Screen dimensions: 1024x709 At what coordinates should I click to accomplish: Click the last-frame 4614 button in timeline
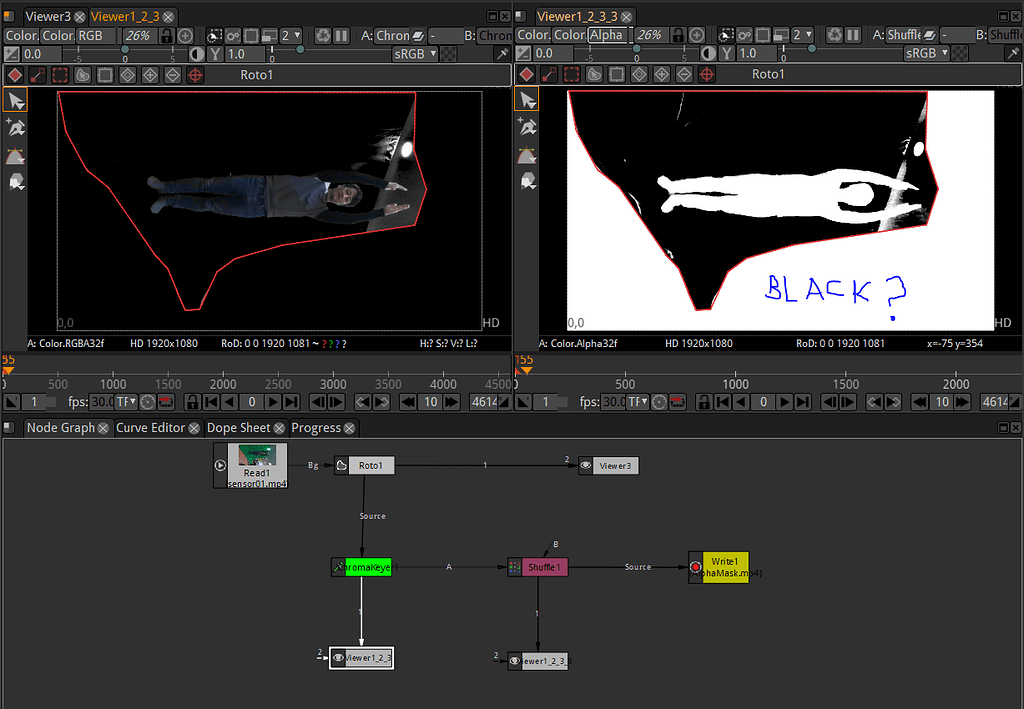[484, 402]
